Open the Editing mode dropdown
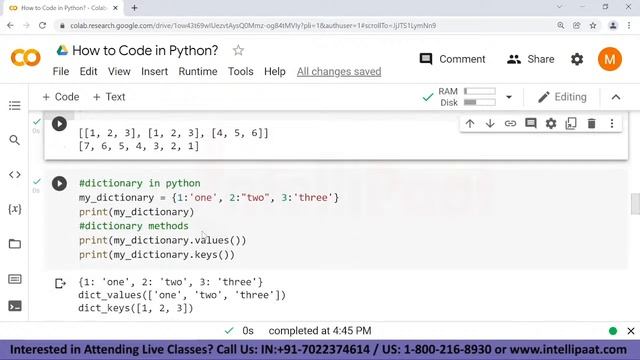The height and width of the screenshot is (360, 640). pos(562,97)
